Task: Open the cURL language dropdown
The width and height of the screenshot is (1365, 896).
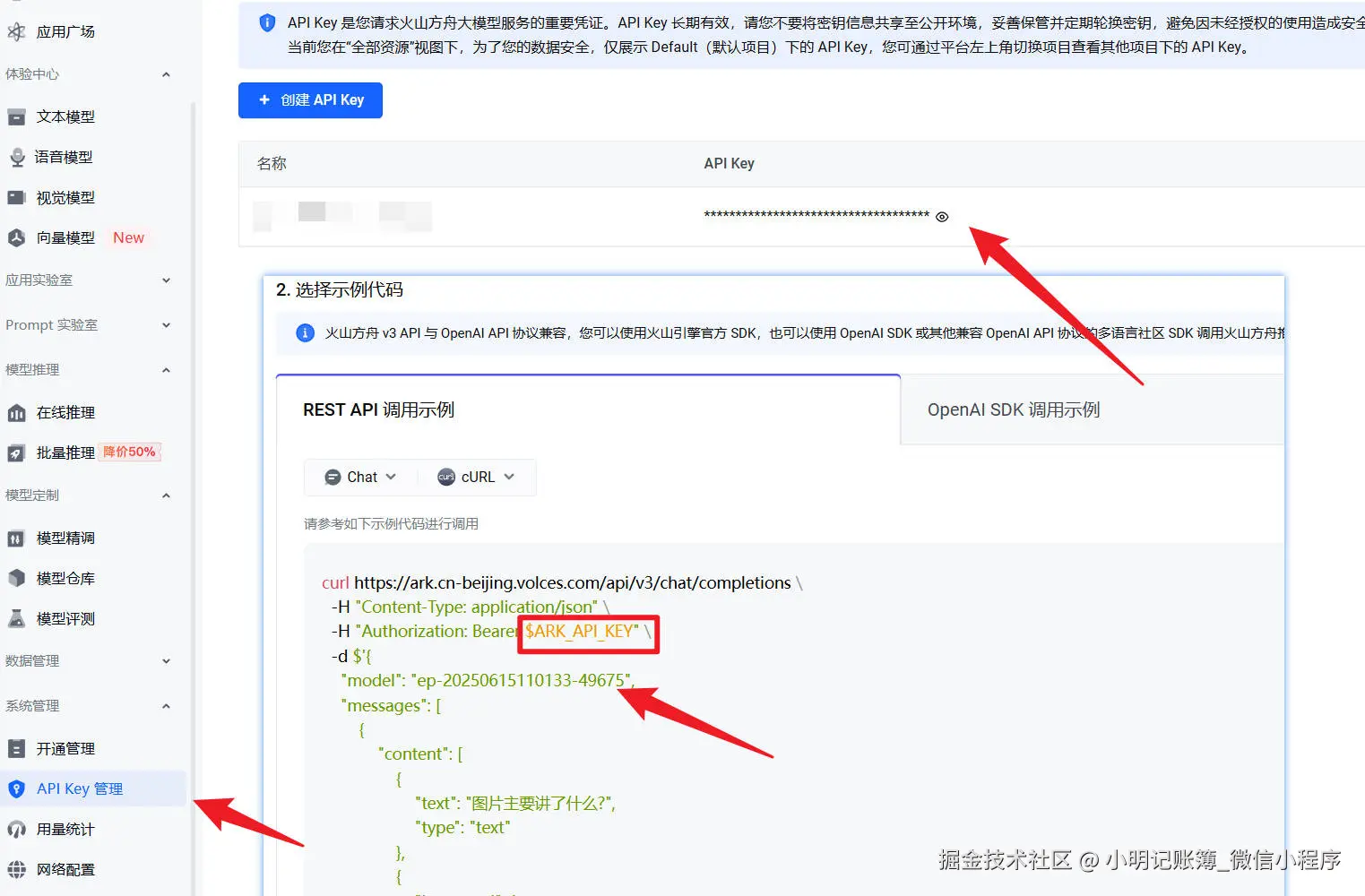Action: [x=476, y=477]
